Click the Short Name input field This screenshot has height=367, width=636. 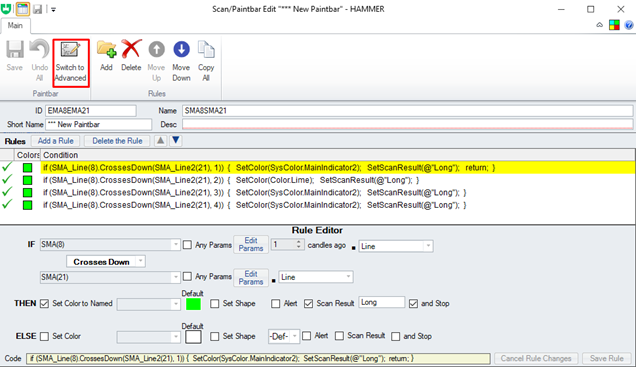(99, 124)
